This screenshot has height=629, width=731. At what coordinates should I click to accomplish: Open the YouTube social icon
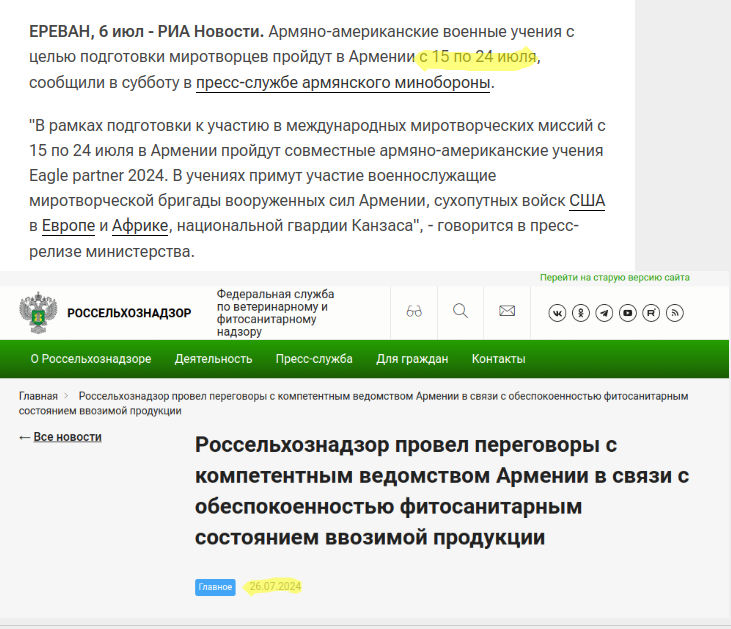(628, 313)
